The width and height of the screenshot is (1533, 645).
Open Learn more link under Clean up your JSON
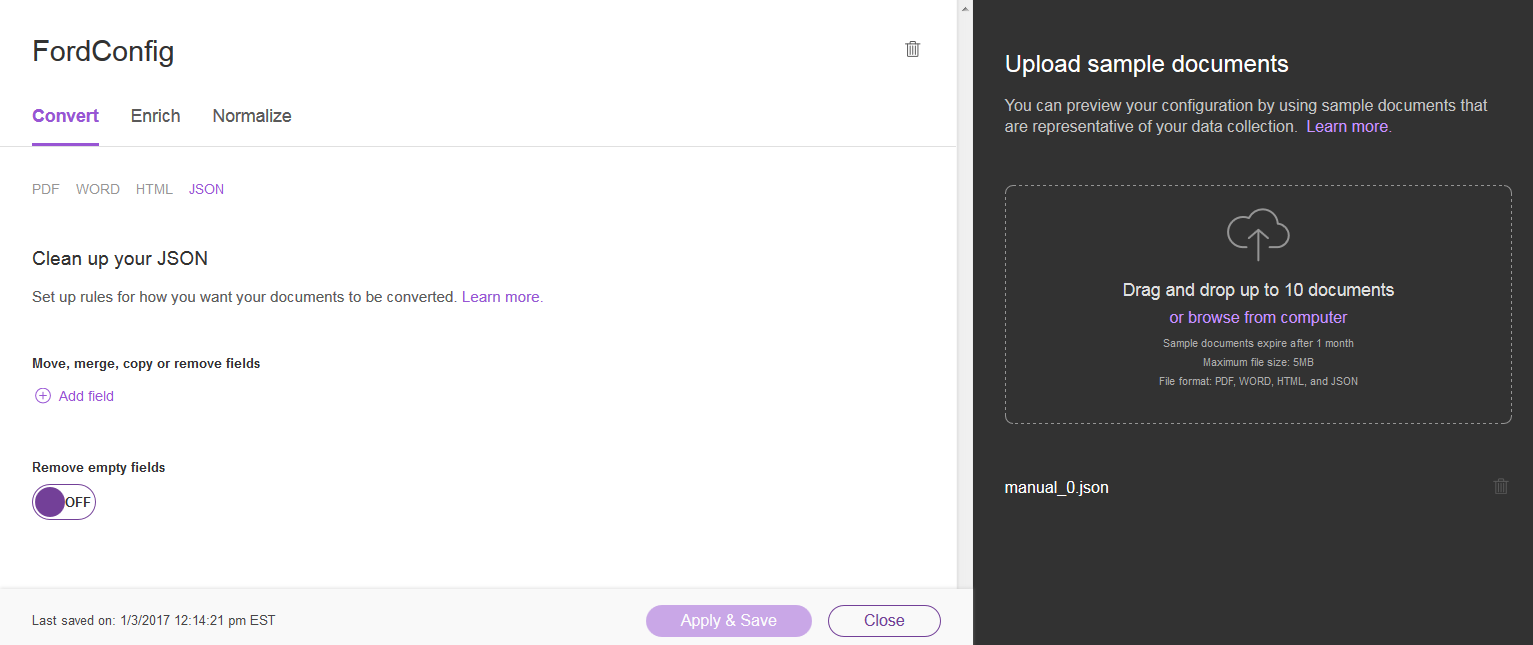(501, 297)
